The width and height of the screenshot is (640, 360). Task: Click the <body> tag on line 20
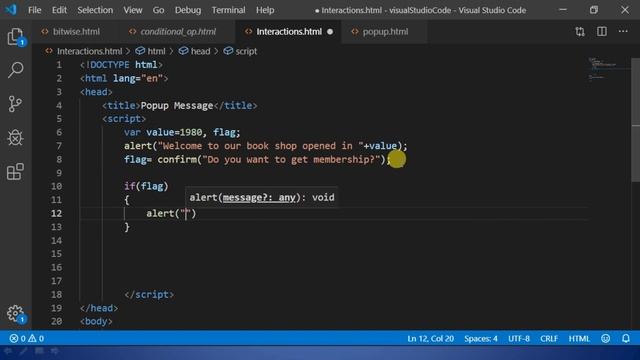(96, 321)
